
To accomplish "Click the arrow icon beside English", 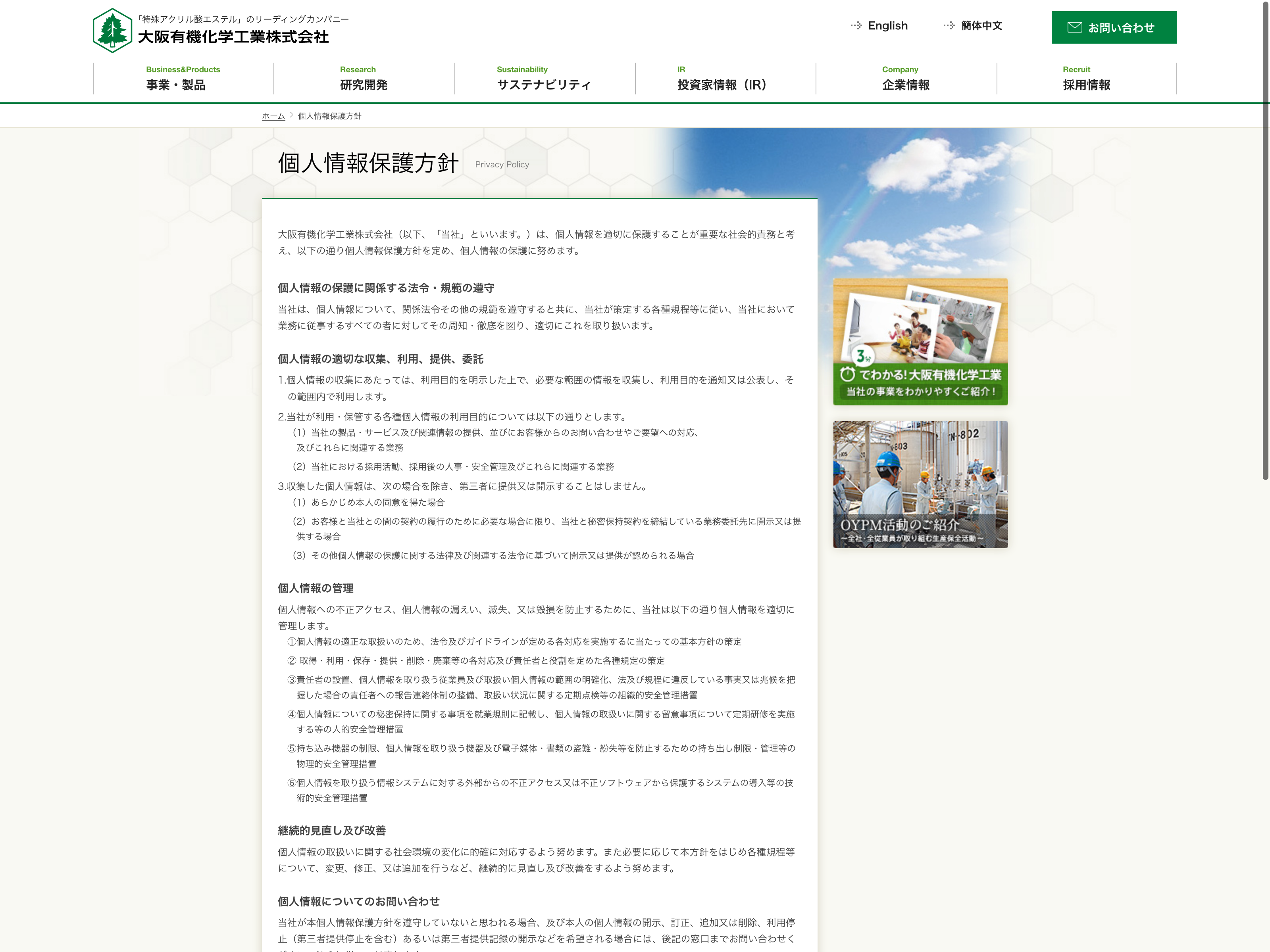I will click(856, 26).
